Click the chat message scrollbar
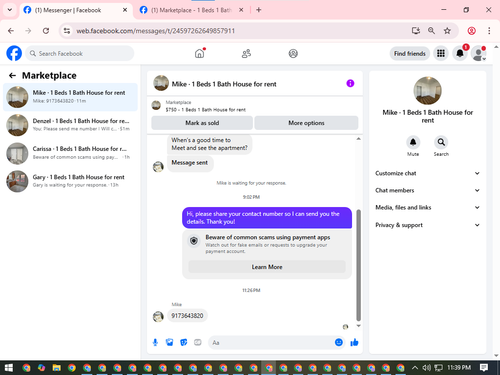 (x=359, y=265)
